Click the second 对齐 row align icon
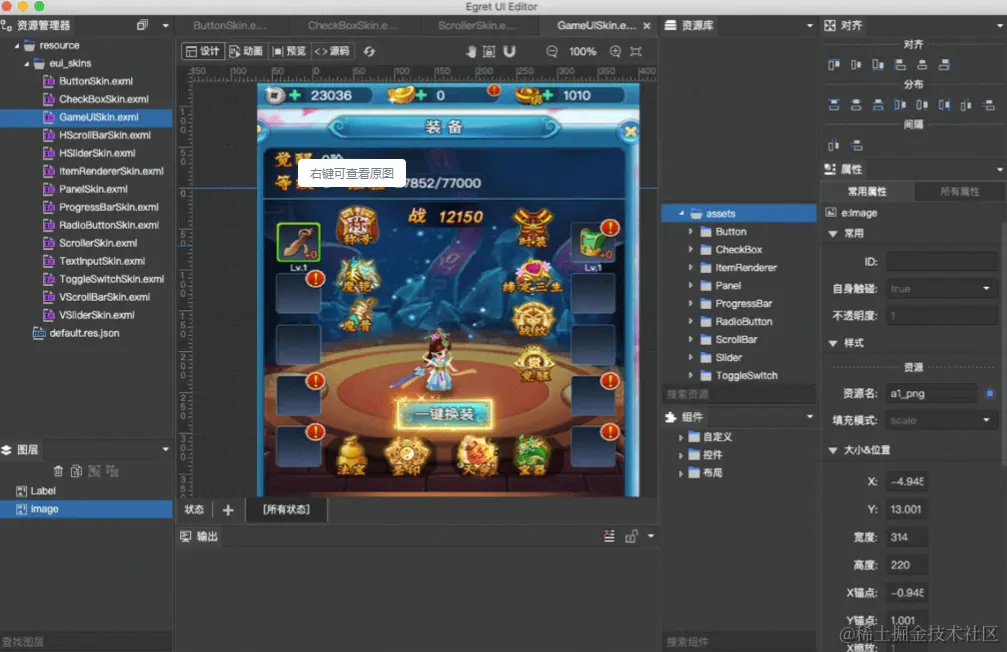Viewport: 1007px width, 652px height. pyautogui.click(x=856, y=65)
